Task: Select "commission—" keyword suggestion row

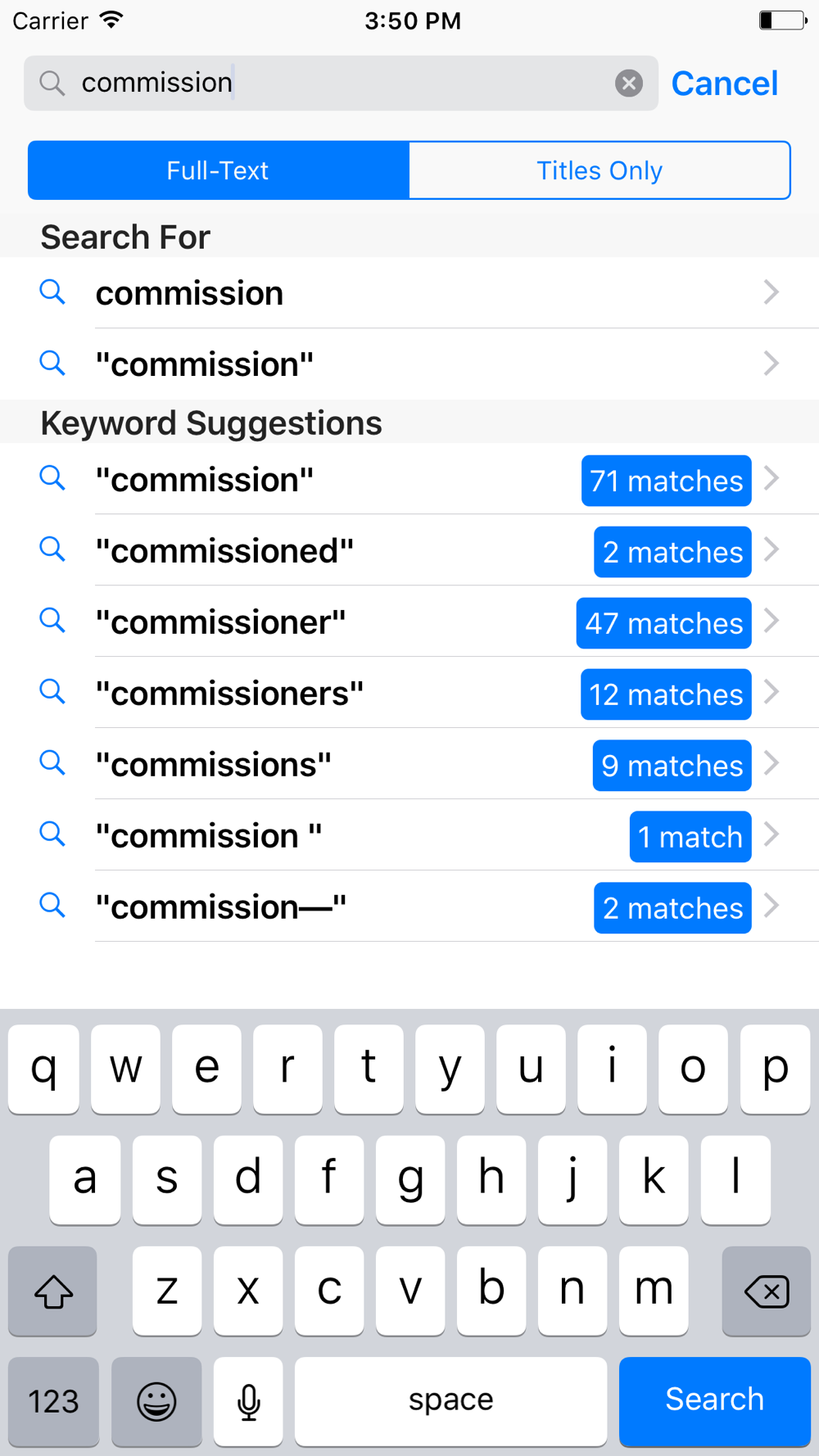Action: click(x=409, y=907)
